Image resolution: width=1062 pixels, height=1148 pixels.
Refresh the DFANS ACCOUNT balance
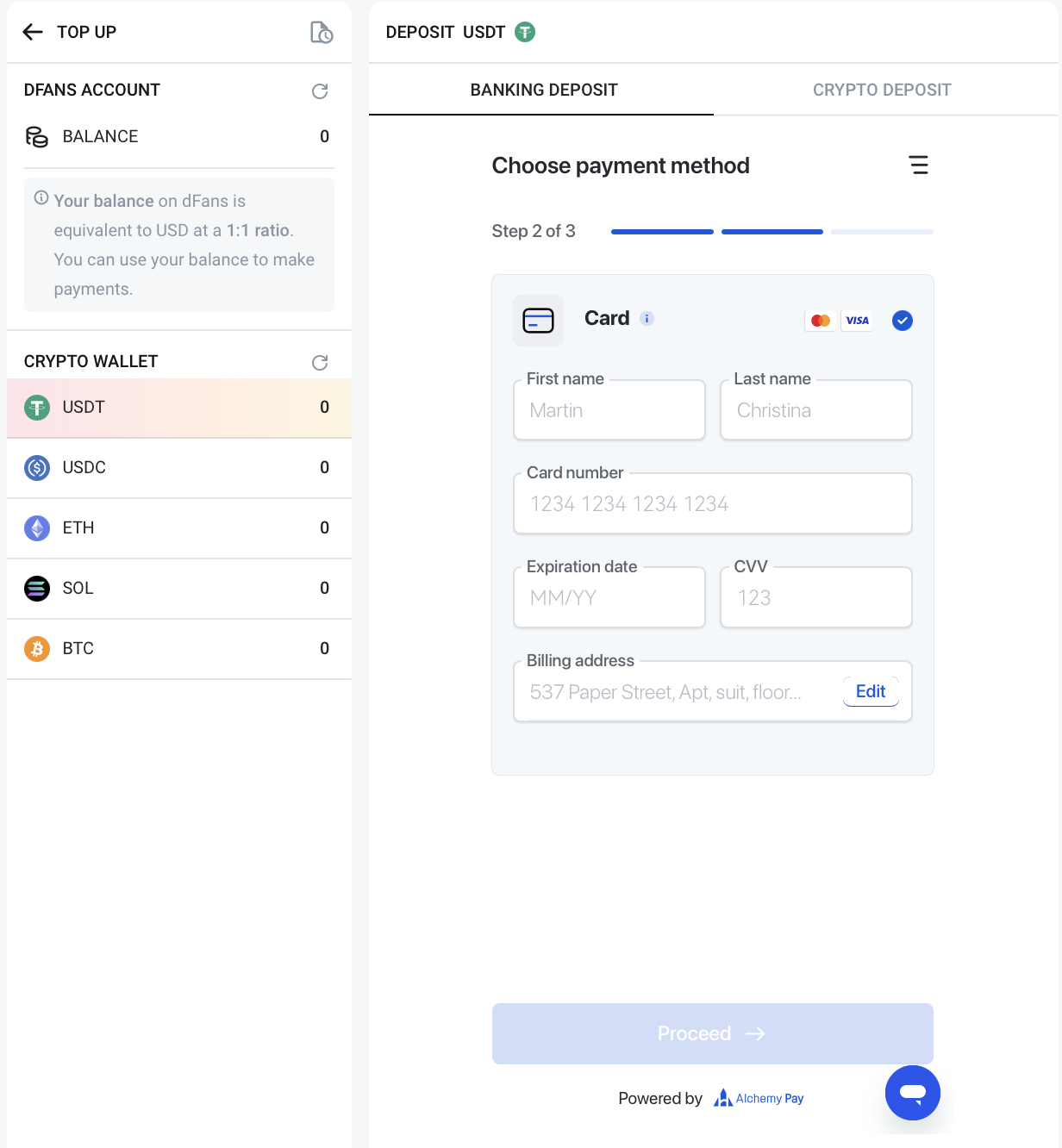click(320, 91)
